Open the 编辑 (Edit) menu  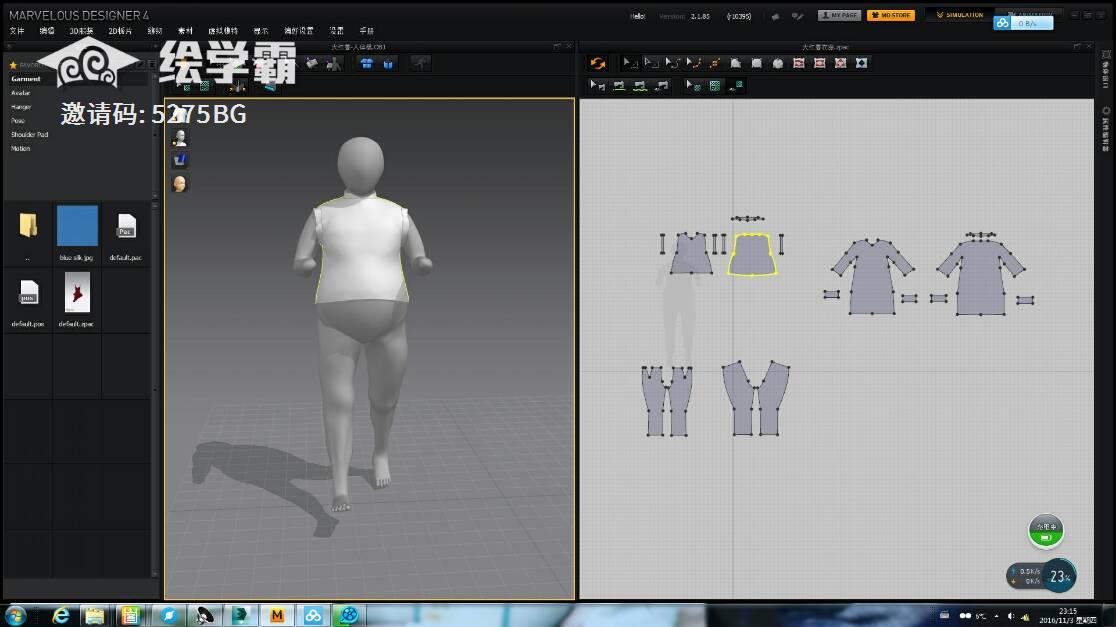[47, 31]
